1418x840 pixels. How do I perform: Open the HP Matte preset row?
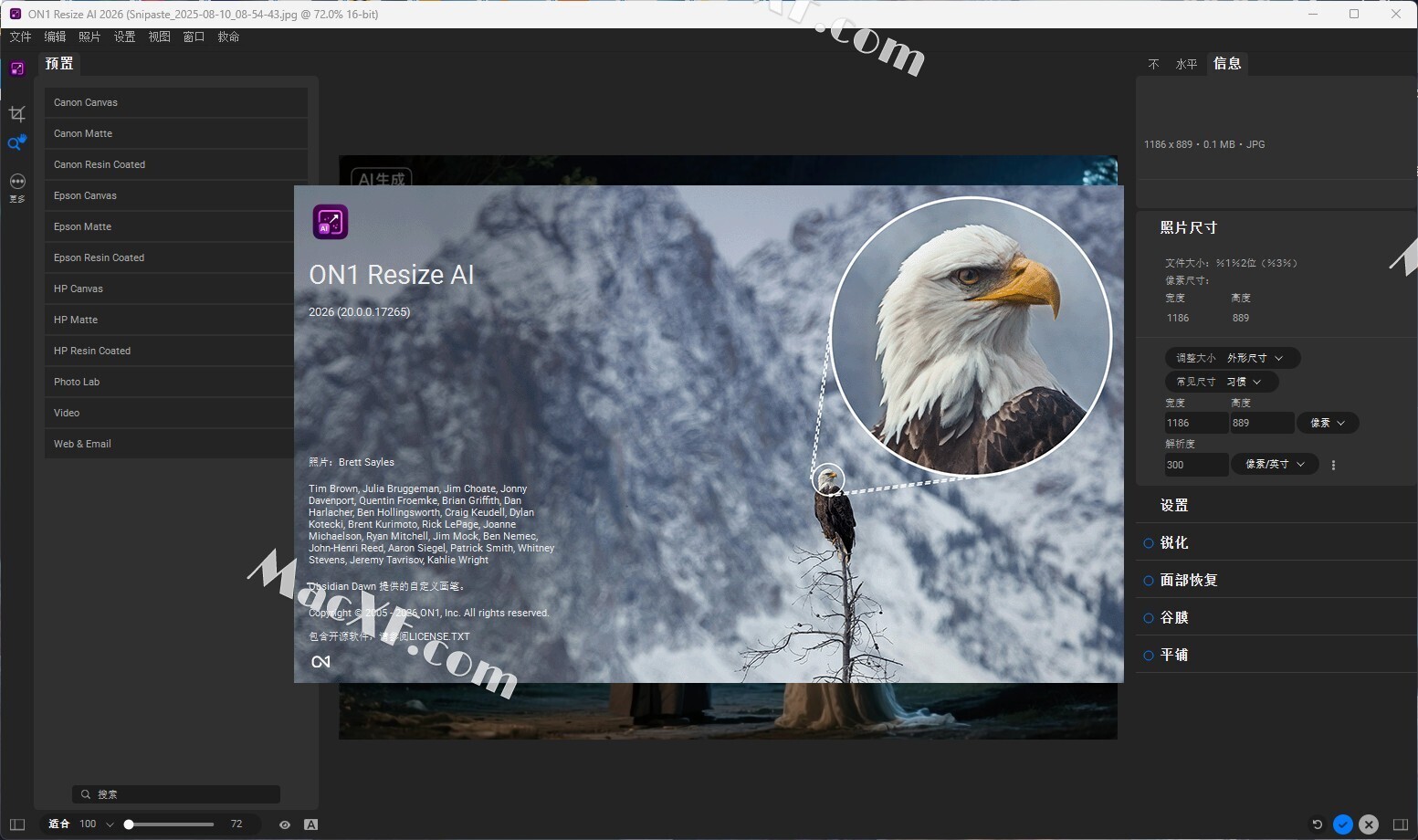[175, 320]
